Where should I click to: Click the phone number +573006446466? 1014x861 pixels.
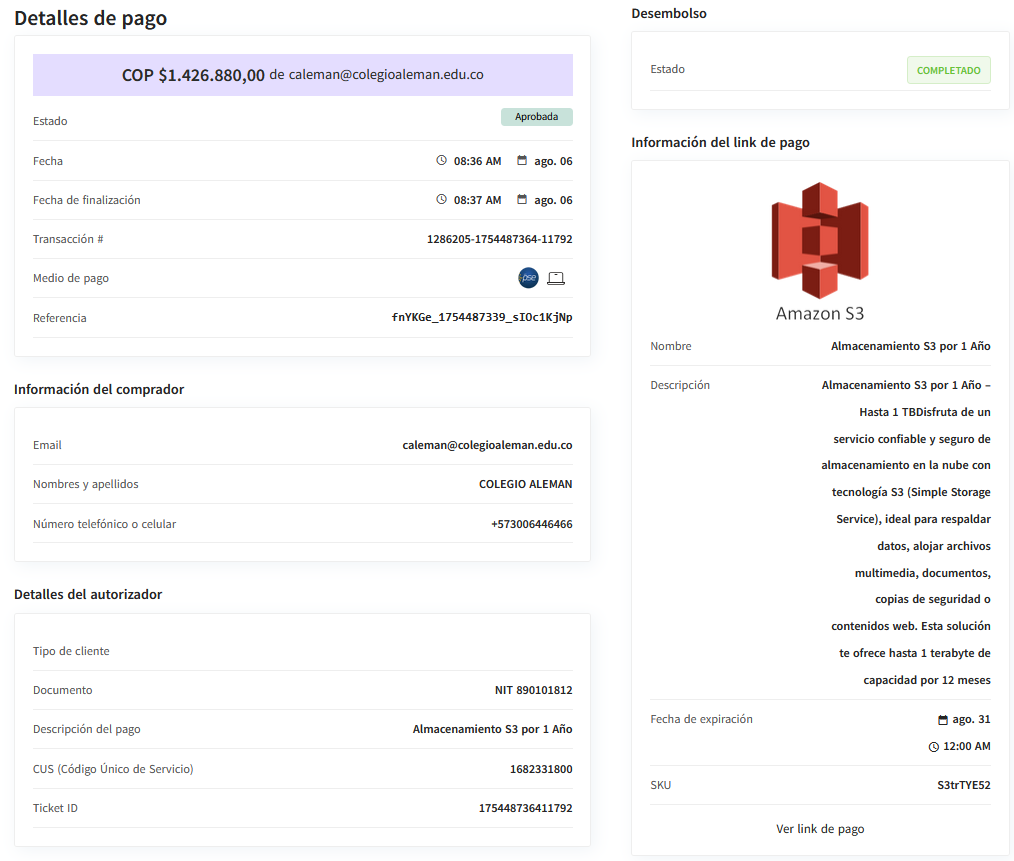click(x=531, y=524)
